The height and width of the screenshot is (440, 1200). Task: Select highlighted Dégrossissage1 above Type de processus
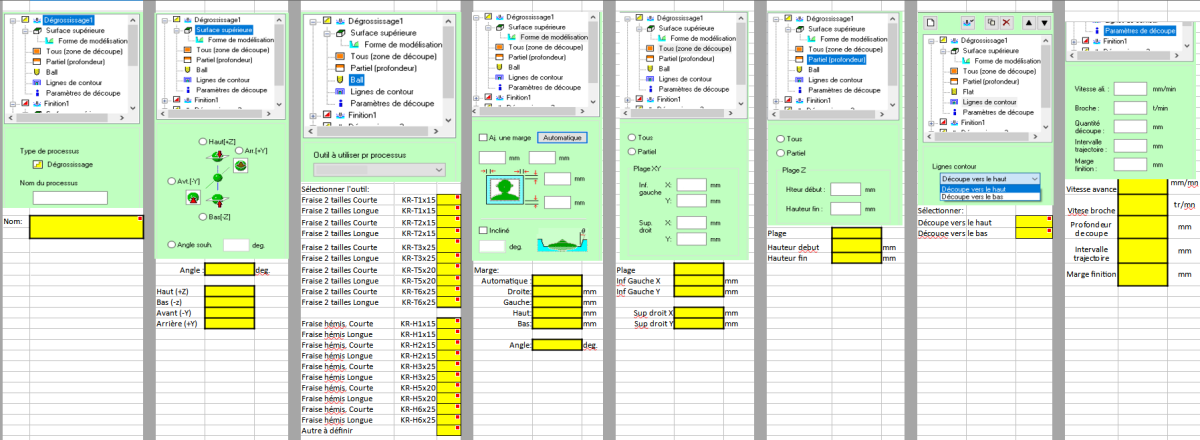(x=67, y=20)
